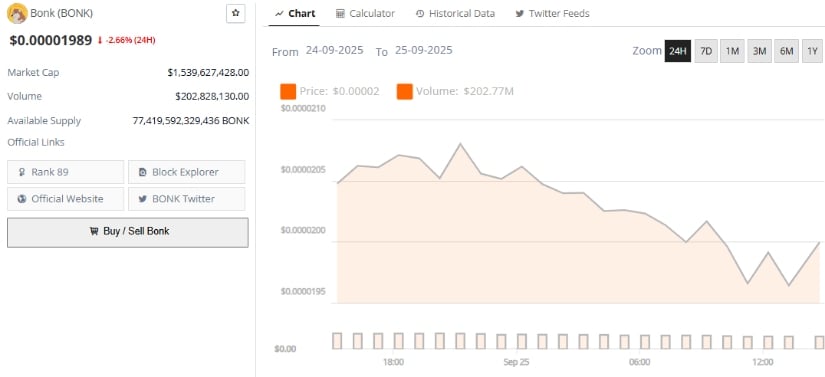Open the To date 25-09-2025 picker
Image resolution: width=825 pixels, height=377 pixels.
pos(424,50)
